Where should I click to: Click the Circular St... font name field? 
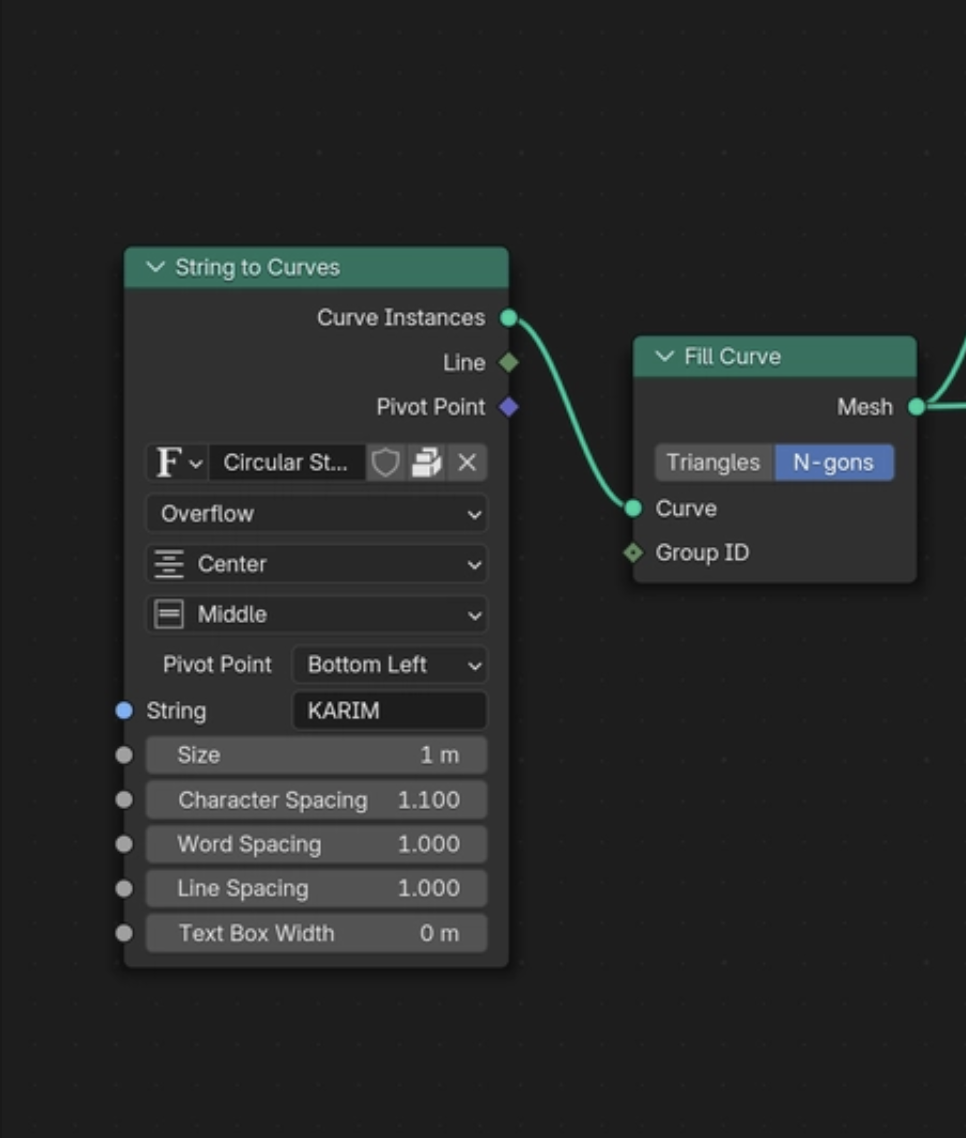(286, 462)
